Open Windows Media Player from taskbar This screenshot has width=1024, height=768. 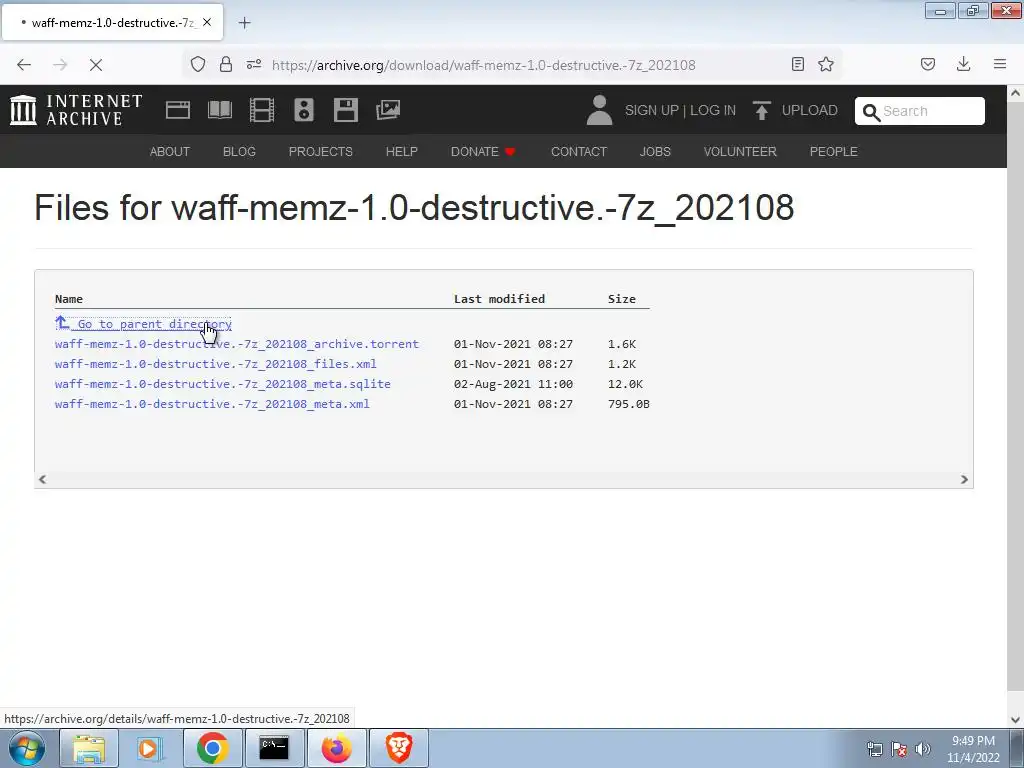(x=150, y=748)
